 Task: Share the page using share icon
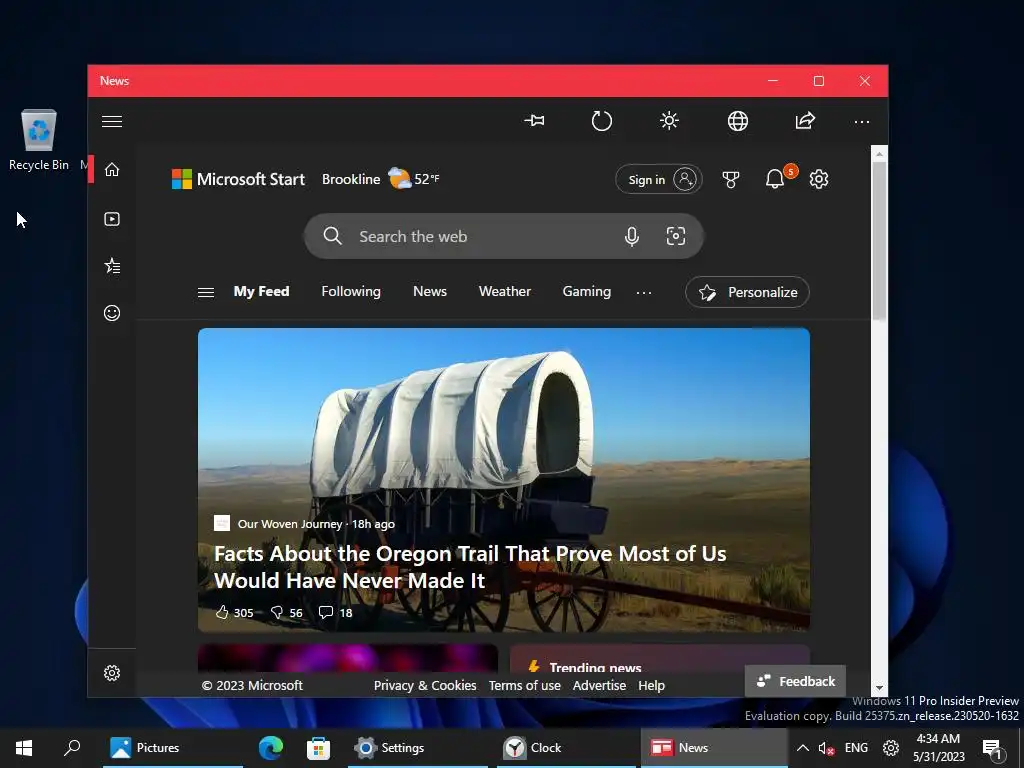point(805,121)
